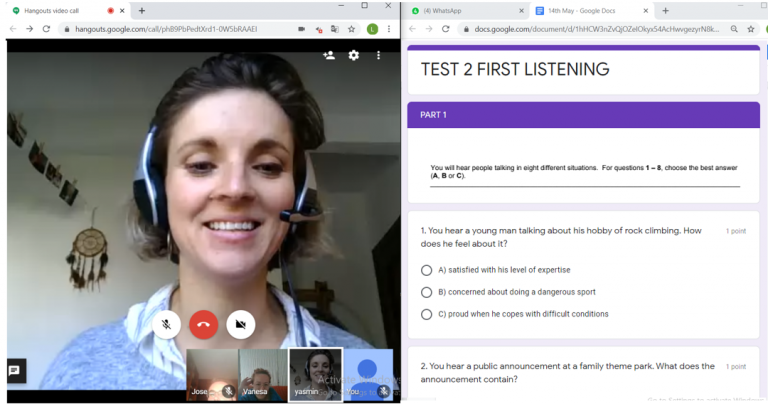The image size is (768, 404).
Task: Click the site lock icon in Hangouts address bar
Action: 67,29
